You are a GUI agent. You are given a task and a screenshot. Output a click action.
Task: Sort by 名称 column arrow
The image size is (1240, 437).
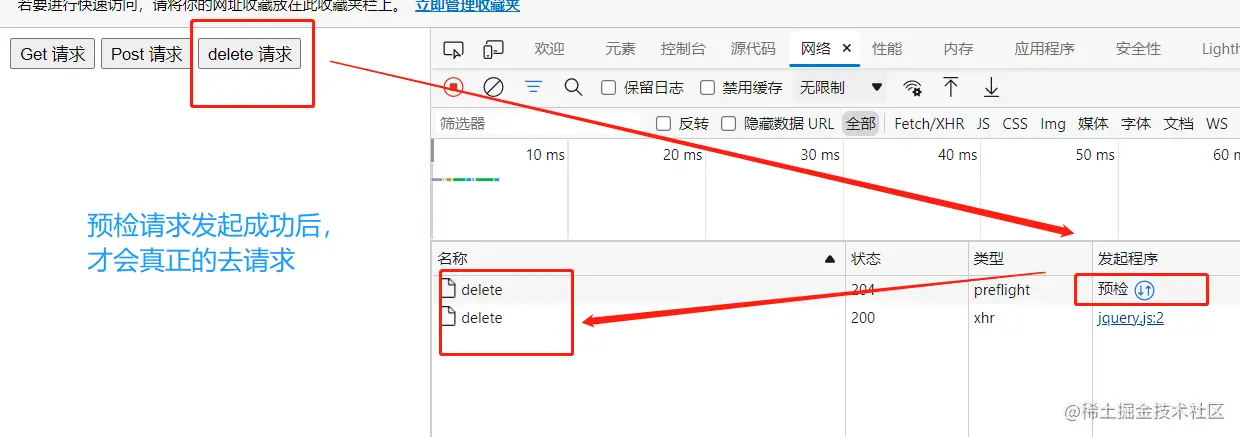[x=829, y=259]
